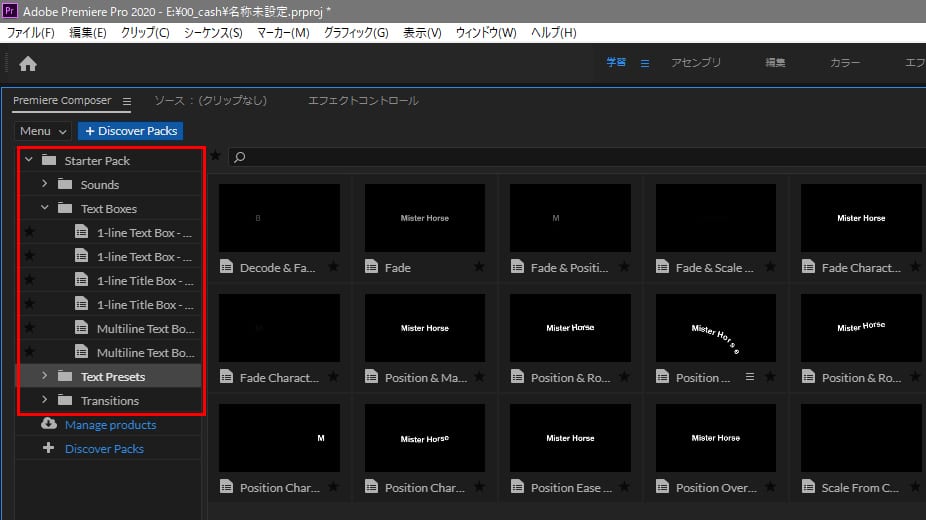Select the Fade Charact... thumbnail in first row
Image resolution: width=926 pixels, height=520 pixels.
(x=861, y=218)
